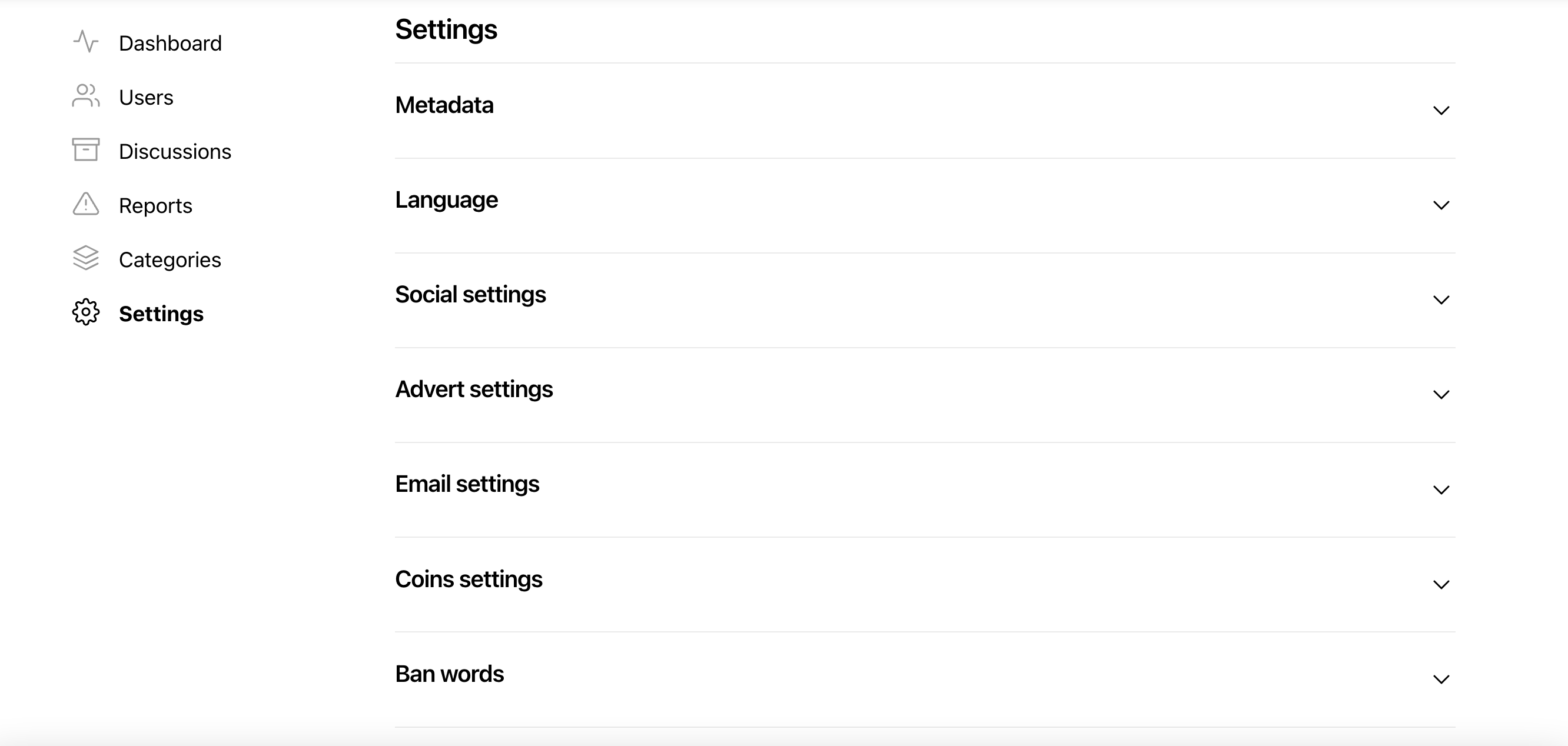Open the Discussions sidebar link
The image size is (1568, 746).
click(175, 152)
